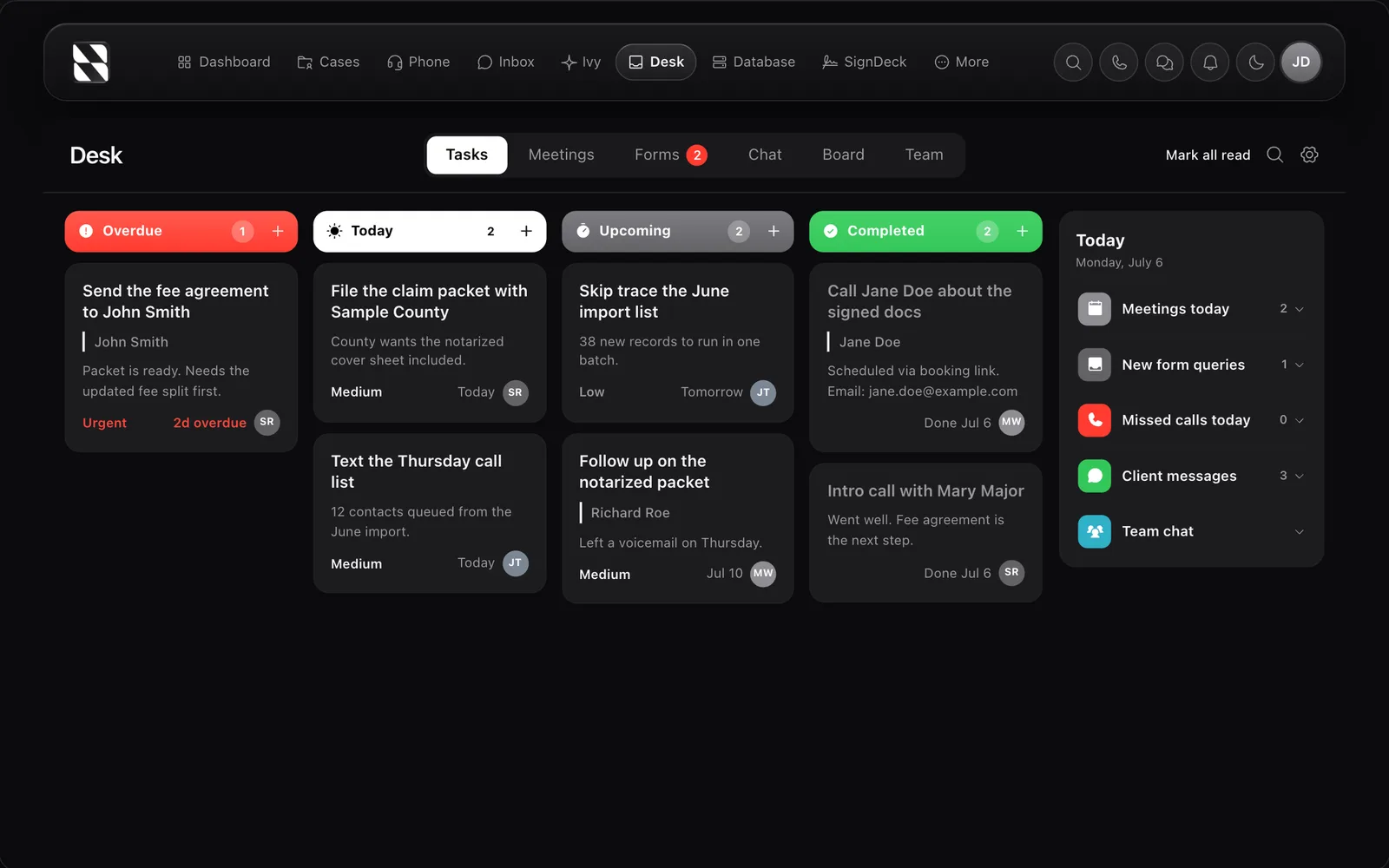Open notifications bell icon
1389x868 pixels.
click(1210, 62)
